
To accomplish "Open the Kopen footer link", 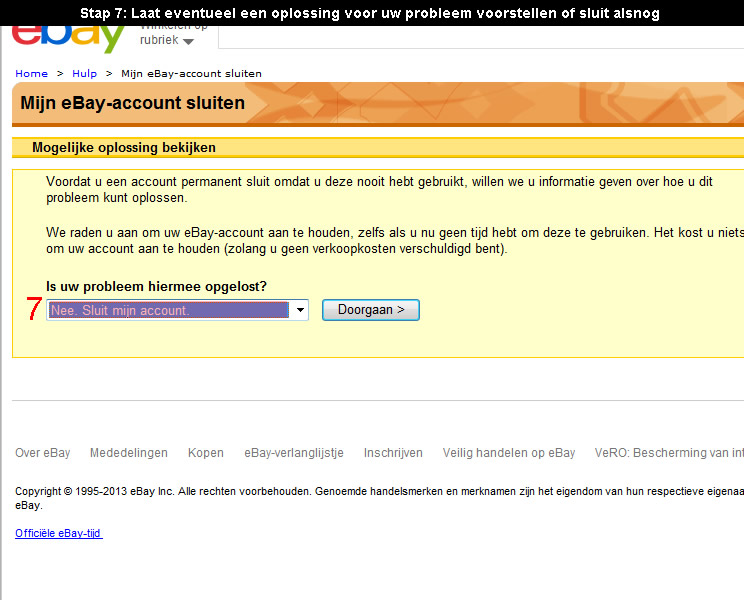I will [x=205, y=453].
